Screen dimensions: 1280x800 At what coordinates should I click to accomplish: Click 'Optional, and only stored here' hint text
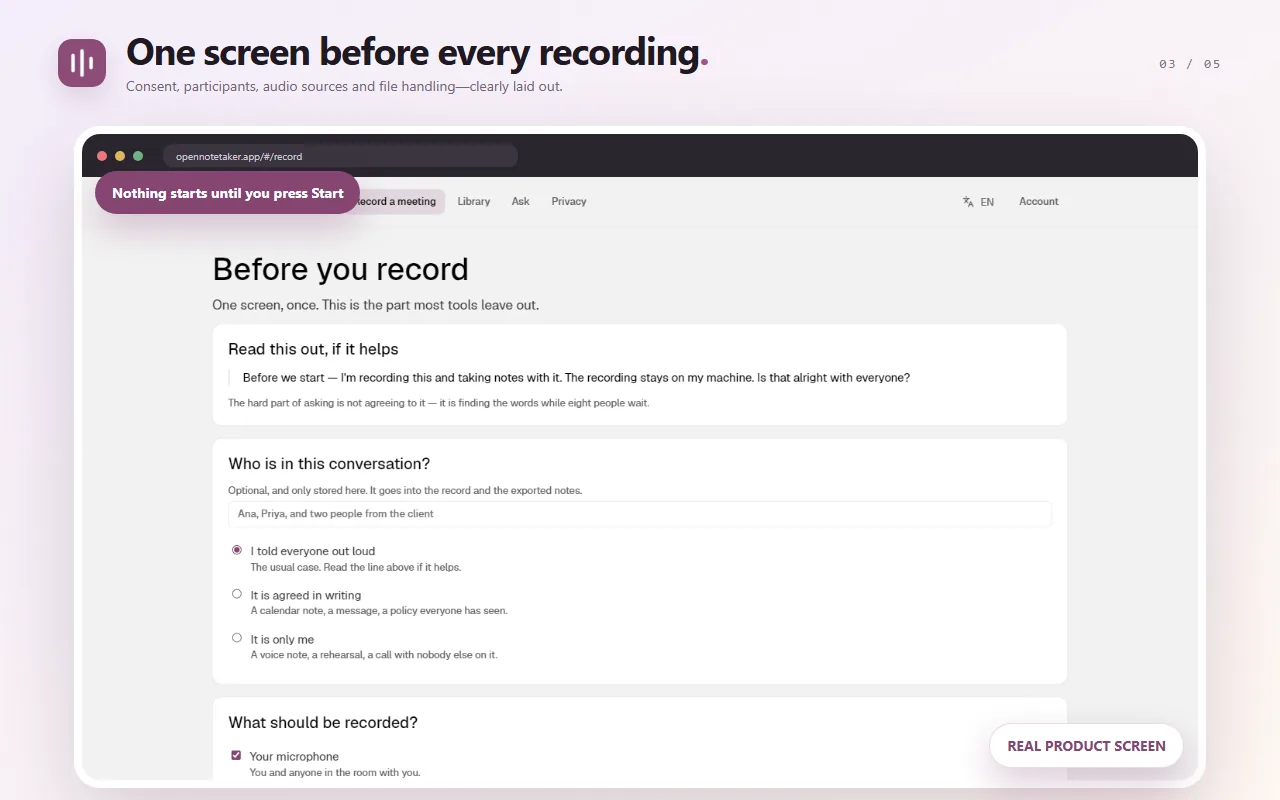tap(405, 491)
